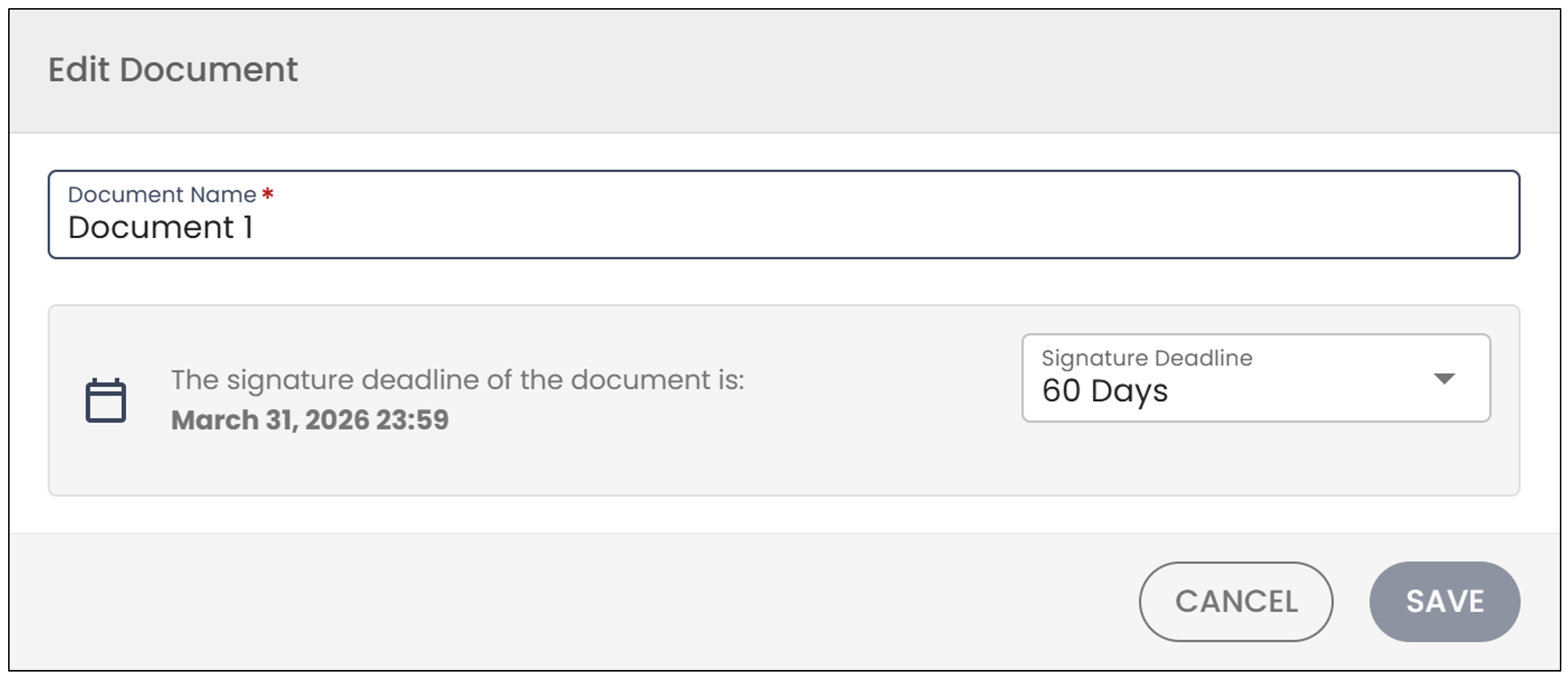Image resolution: width=1568 pixels, height=679 pixels.
Task: Open Signature Deadline dropdown arrow
Action: tap(1444, 379)
